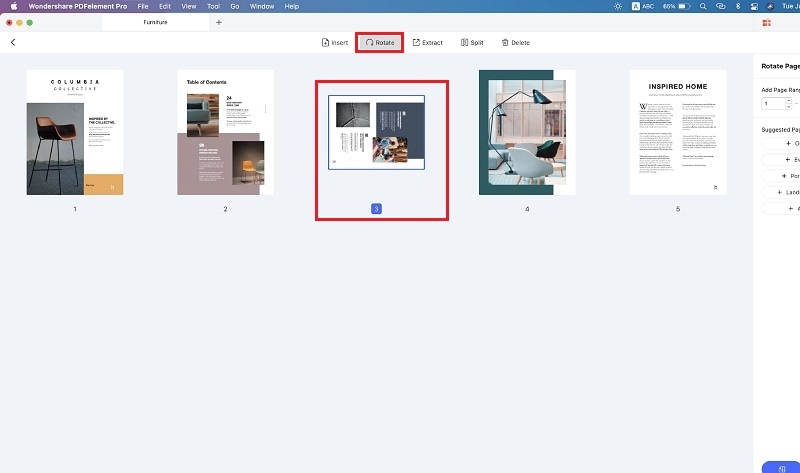Decrease page range with down stepper arrow
This screenshot has width=800, height=473.
[789, 107]
